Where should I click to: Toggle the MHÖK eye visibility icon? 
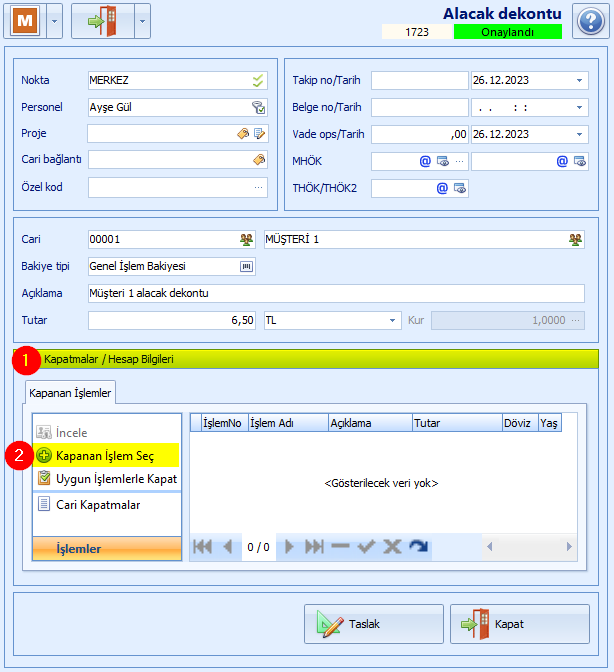pyautogui.click(x=442, y=160)
